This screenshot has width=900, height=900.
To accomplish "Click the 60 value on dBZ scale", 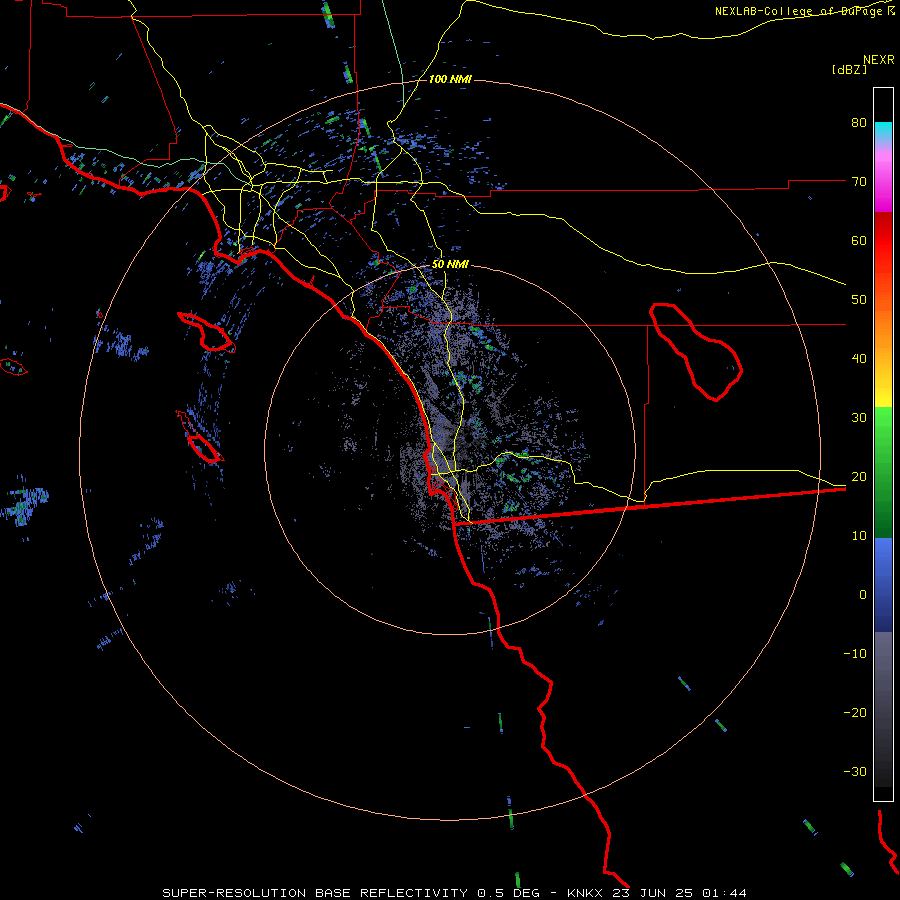I will (859, 240).
